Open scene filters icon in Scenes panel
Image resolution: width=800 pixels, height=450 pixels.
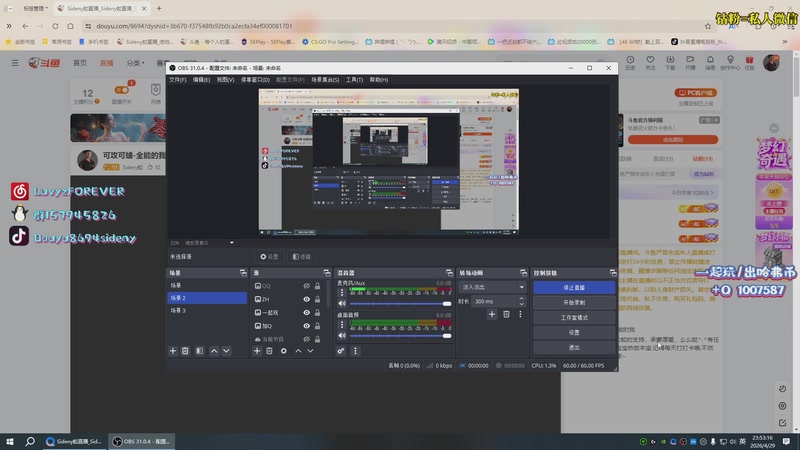pyautogui.click(x=199, y=351)
